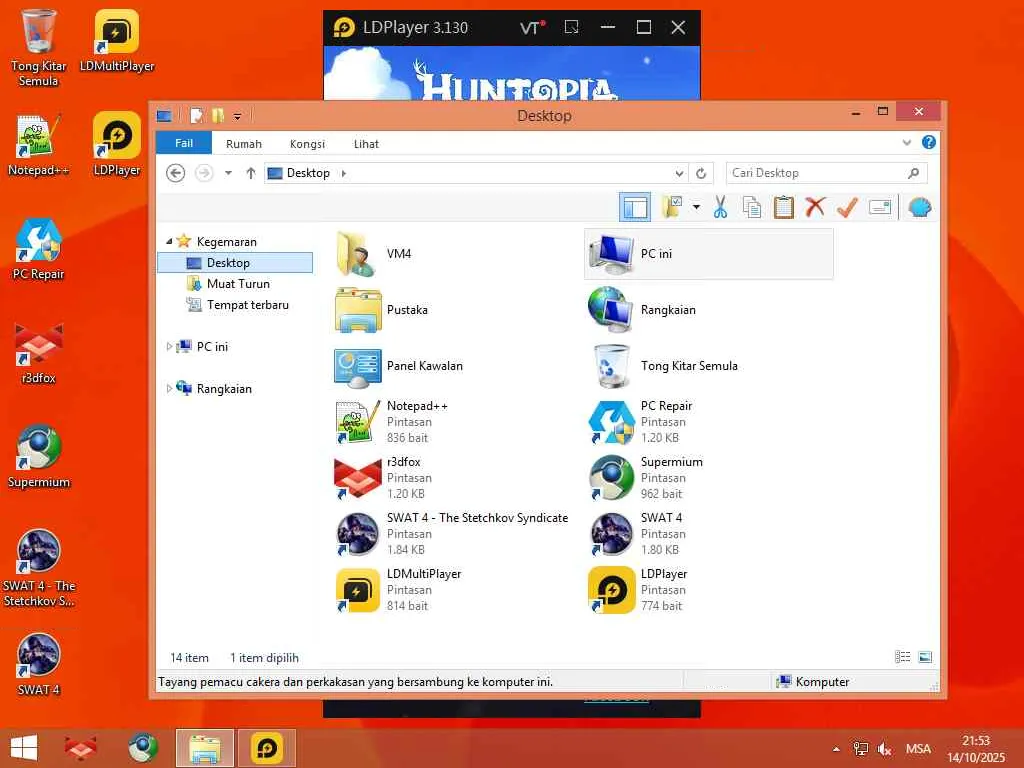Open the Rumah ribbon tab

pyautogui.click(x=244, y=144)
